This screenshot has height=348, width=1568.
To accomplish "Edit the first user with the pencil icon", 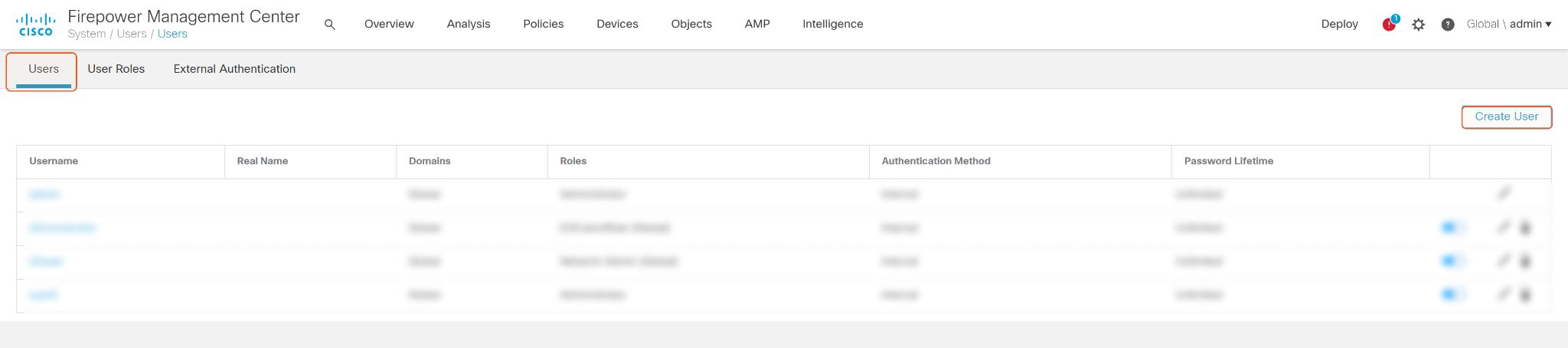I will [1504, 193].
